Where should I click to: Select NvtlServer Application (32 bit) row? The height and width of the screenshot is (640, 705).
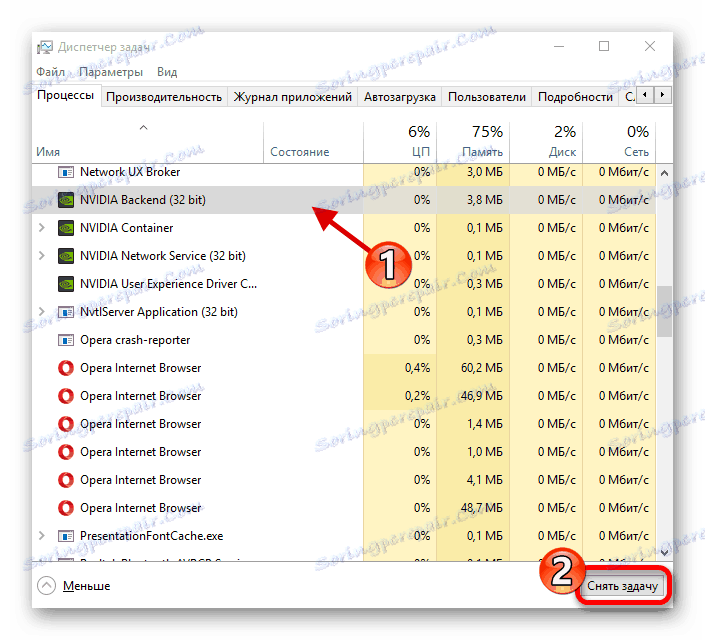coord(344,312)
